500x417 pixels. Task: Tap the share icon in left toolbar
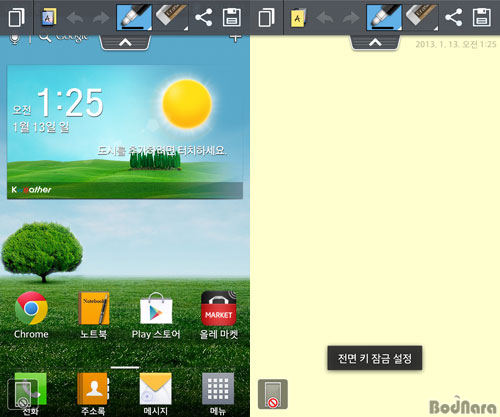[204, 17]
